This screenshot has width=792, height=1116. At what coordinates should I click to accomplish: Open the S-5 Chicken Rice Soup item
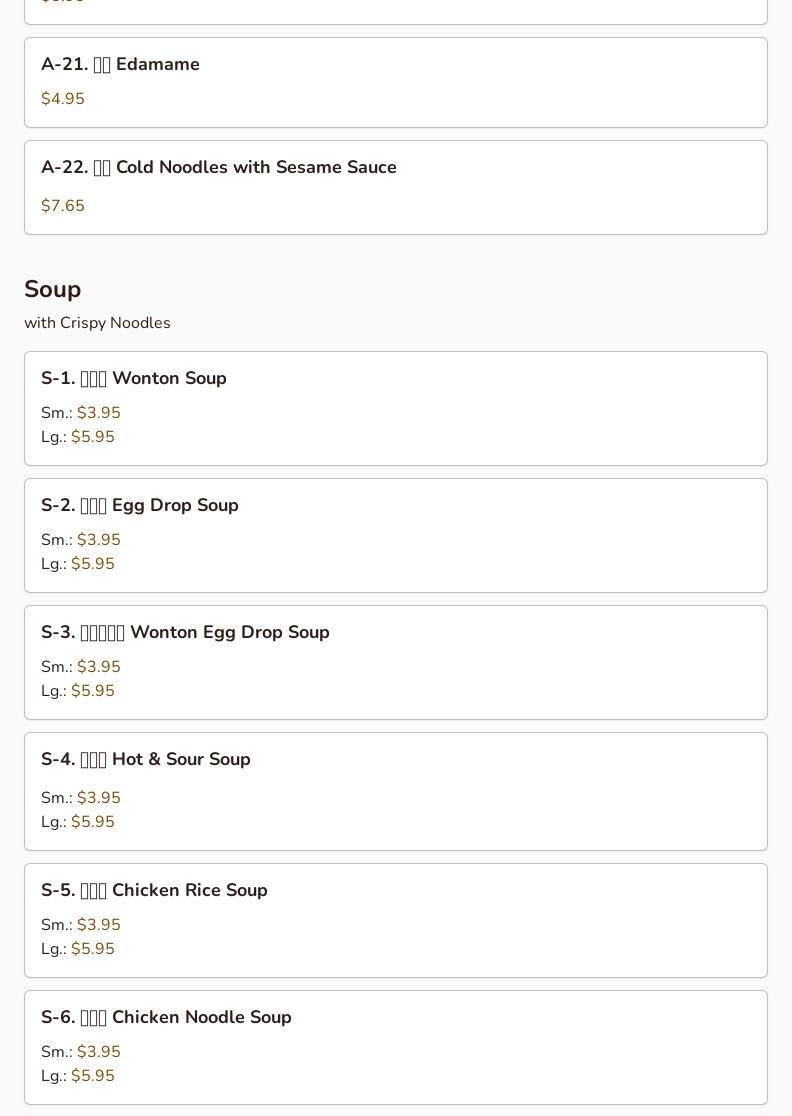(x=154, y=890)
